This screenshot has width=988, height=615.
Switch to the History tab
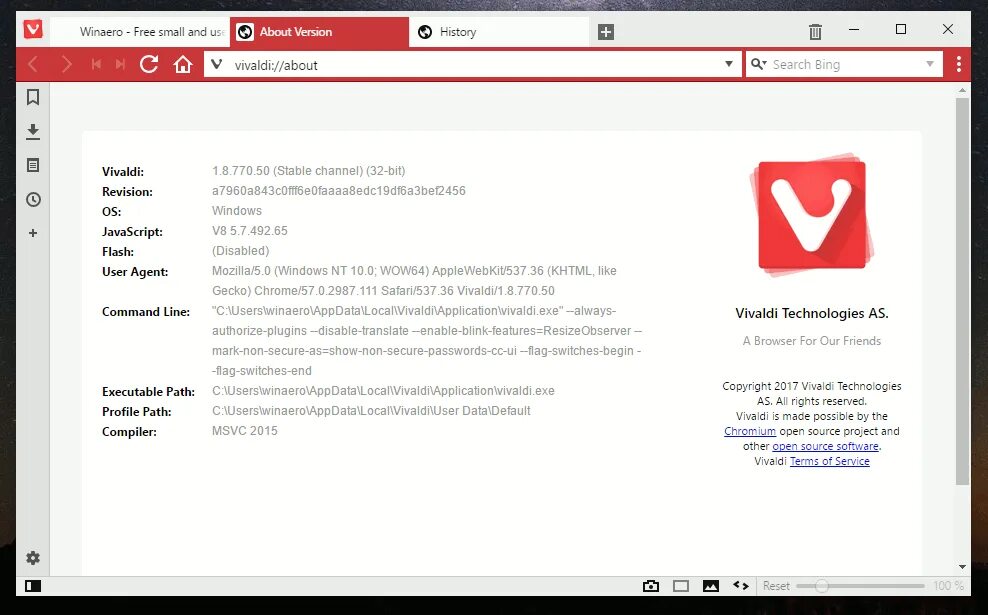point(499,32)
